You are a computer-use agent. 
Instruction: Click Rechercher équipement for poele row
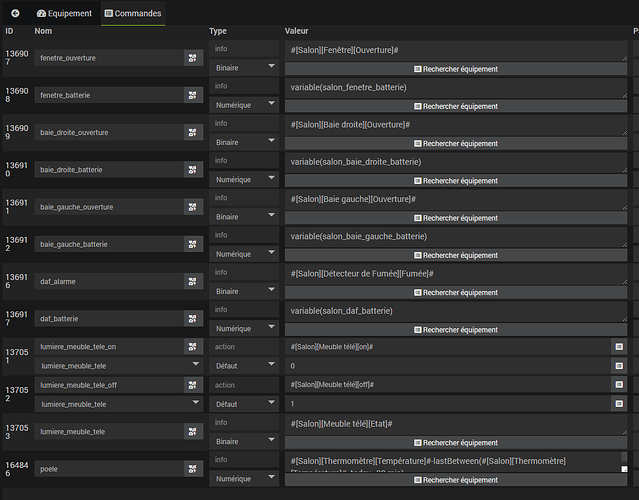pyautogui.click(x=456, y=480)
